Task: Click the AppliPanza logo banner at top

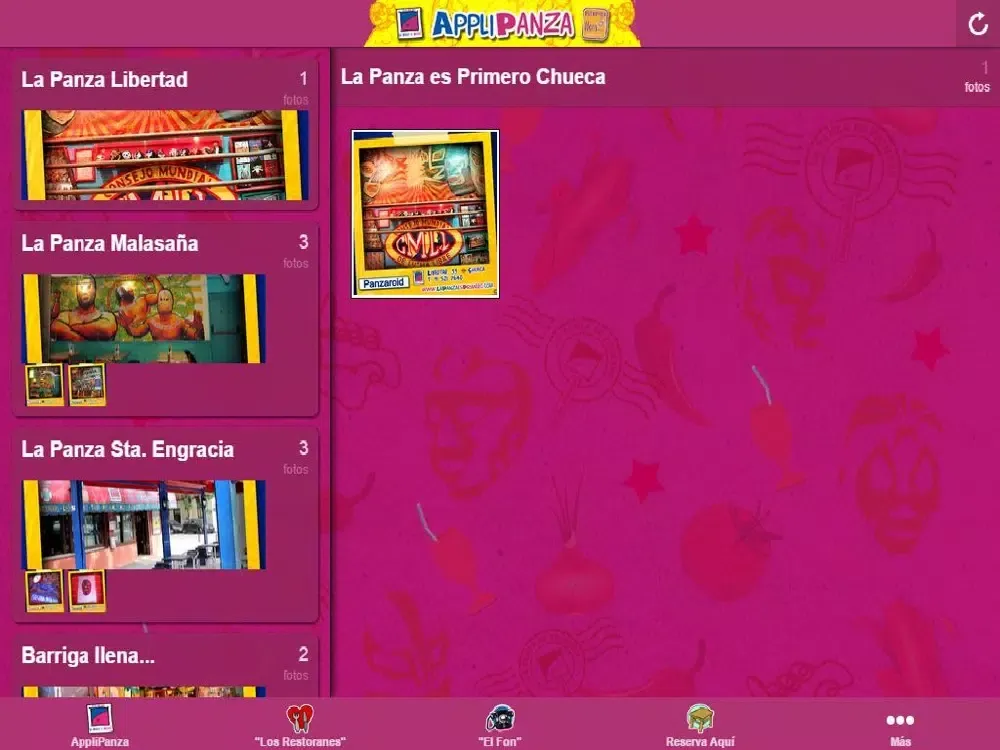Action: pos(502,23)
